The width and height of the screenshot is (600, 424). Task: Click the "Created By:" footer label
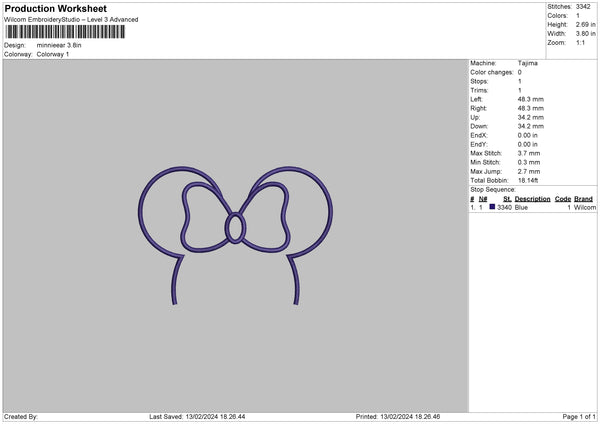click(x=21, y=417)
